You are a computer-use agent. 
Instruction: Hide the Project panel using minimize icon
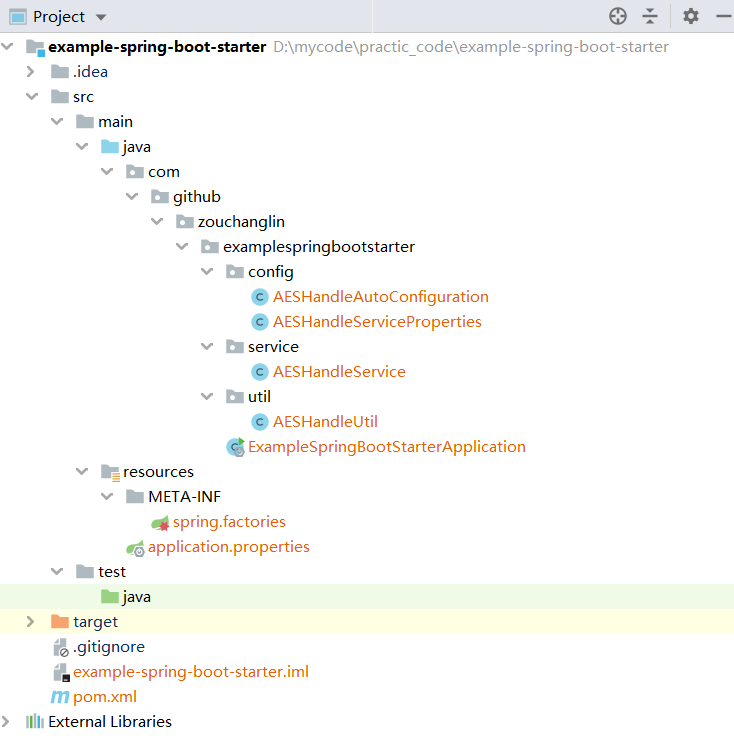(723, 16)
